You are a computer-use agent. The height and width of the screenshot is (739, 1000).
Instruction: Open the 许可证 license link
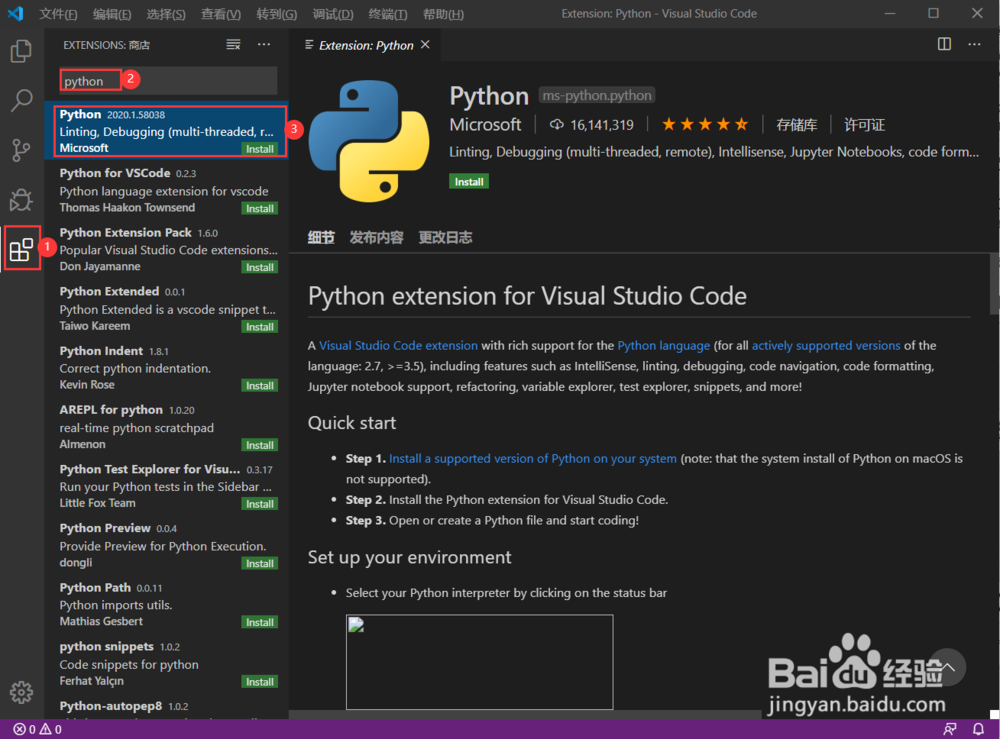pos(864,125)
